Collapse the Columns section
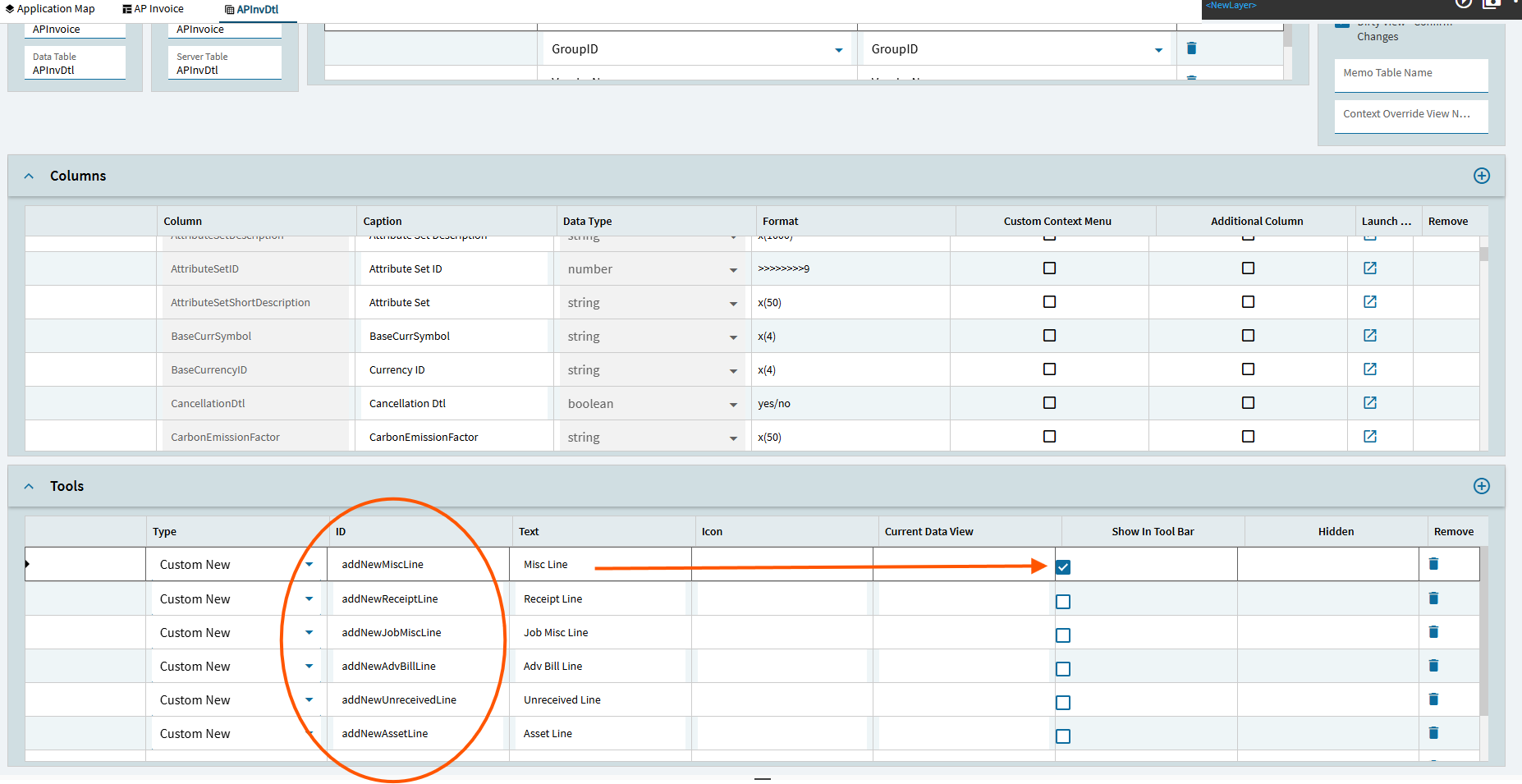The width and height of the screenshot is (1522, 784). 30,176
